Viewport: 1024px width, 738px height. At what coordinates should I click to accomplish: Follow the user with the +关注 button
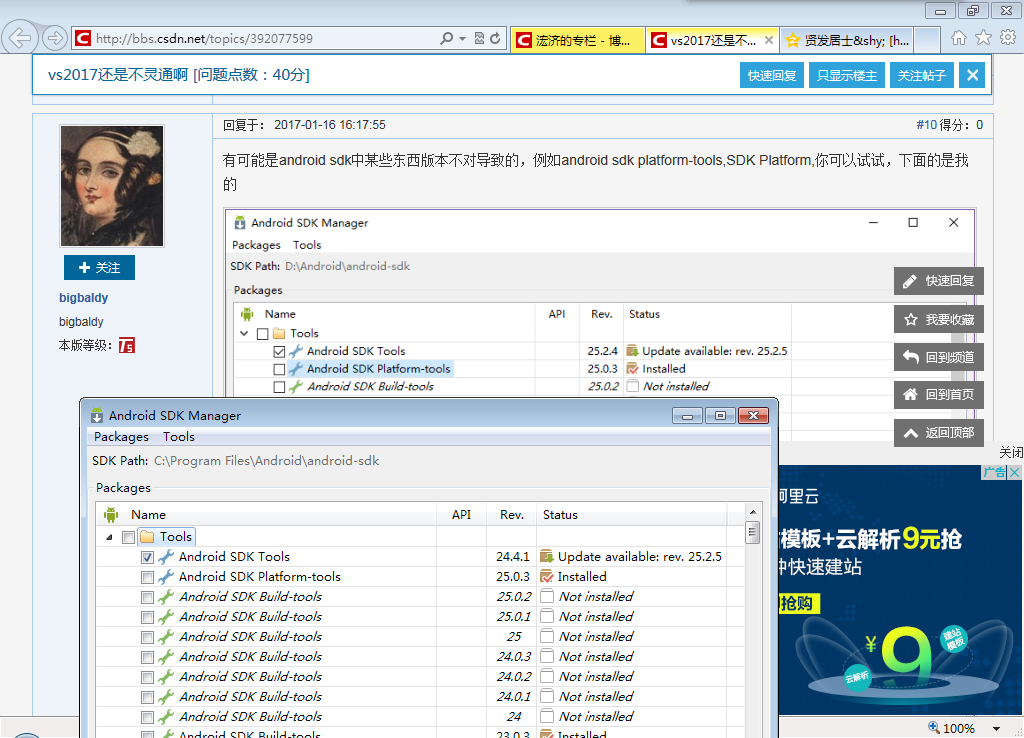coord(99,267)
